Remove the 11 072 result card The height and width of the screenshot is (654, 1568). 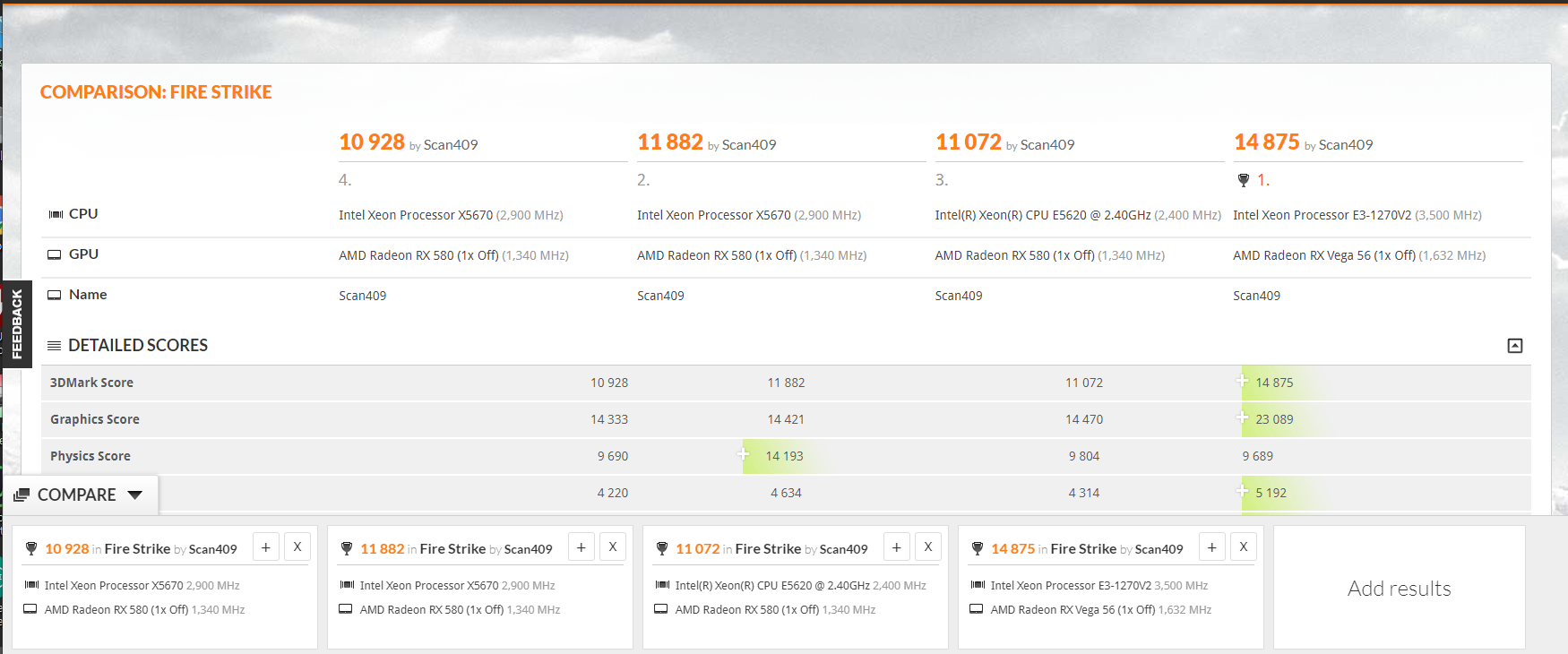[x=928, y=547]
